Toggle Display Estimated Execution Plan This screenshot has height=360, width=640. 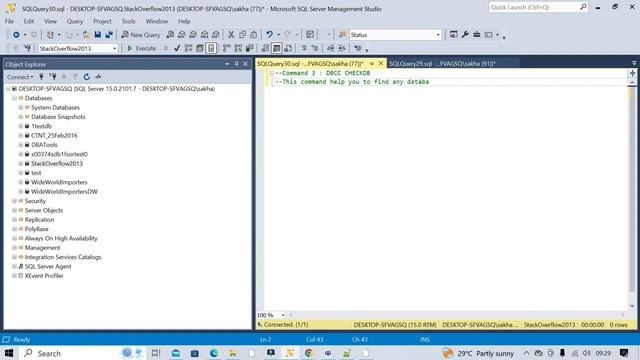pos(188,48)
